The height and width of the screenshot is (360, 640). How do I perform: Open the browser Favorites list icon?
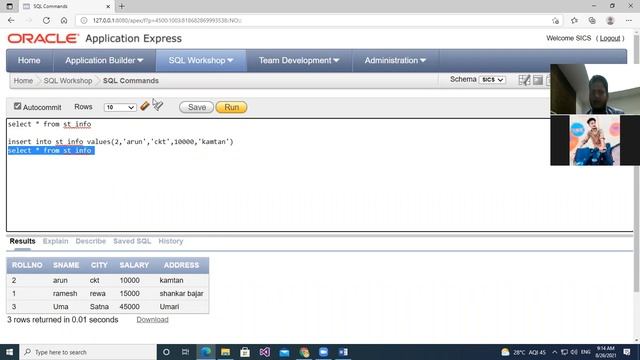tap(574, 20)
